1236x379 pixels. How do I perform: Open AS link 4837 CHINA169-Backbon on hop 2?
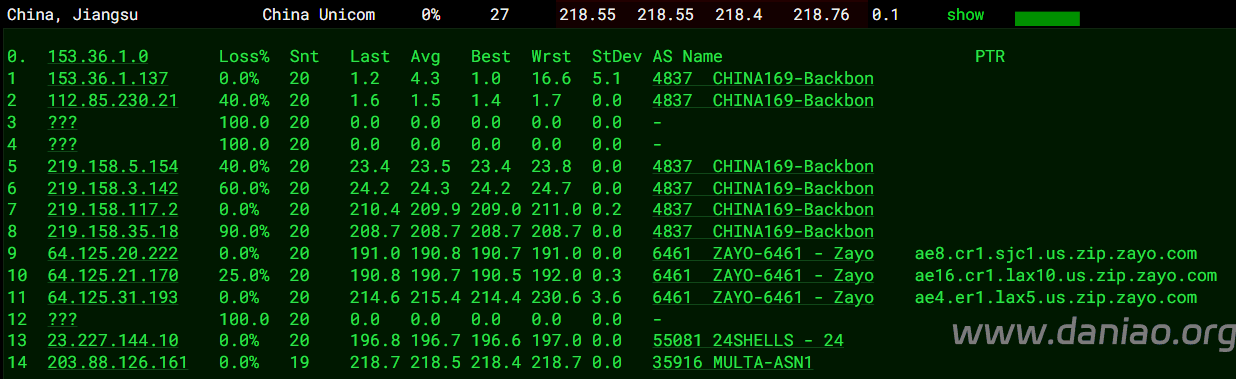click(763, 100)
